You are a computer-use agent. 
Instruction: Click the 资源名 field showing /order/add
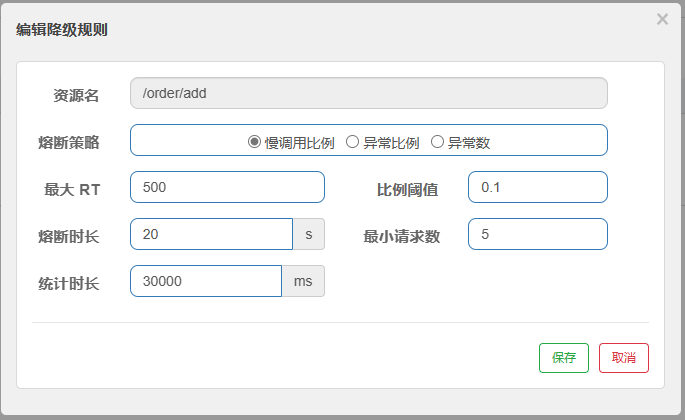coord(369,93)
